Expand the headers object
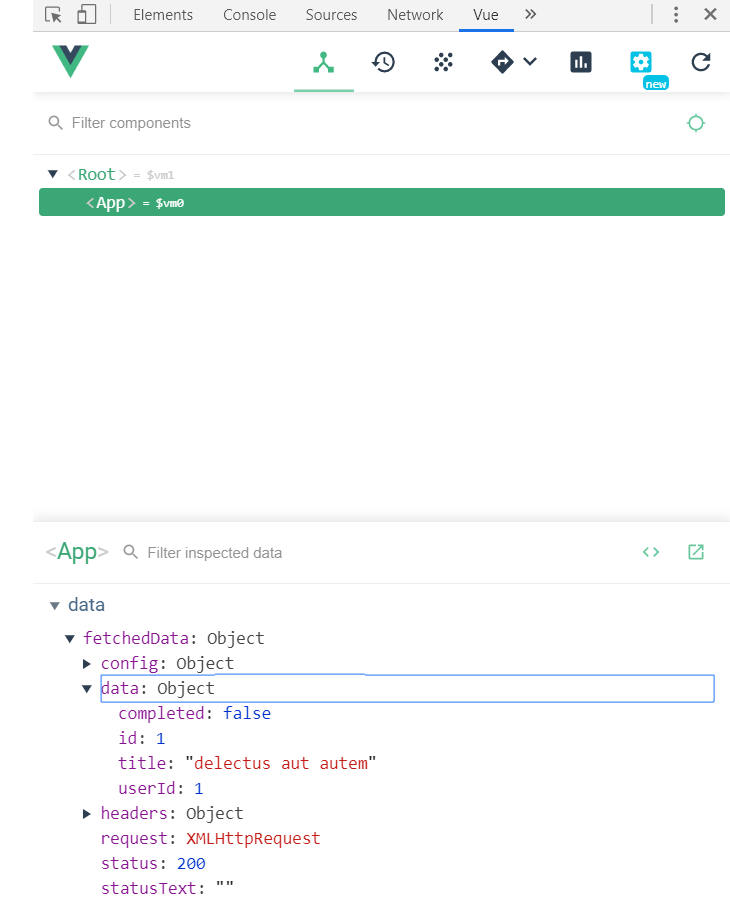730x897 pixels. point(86,813)
